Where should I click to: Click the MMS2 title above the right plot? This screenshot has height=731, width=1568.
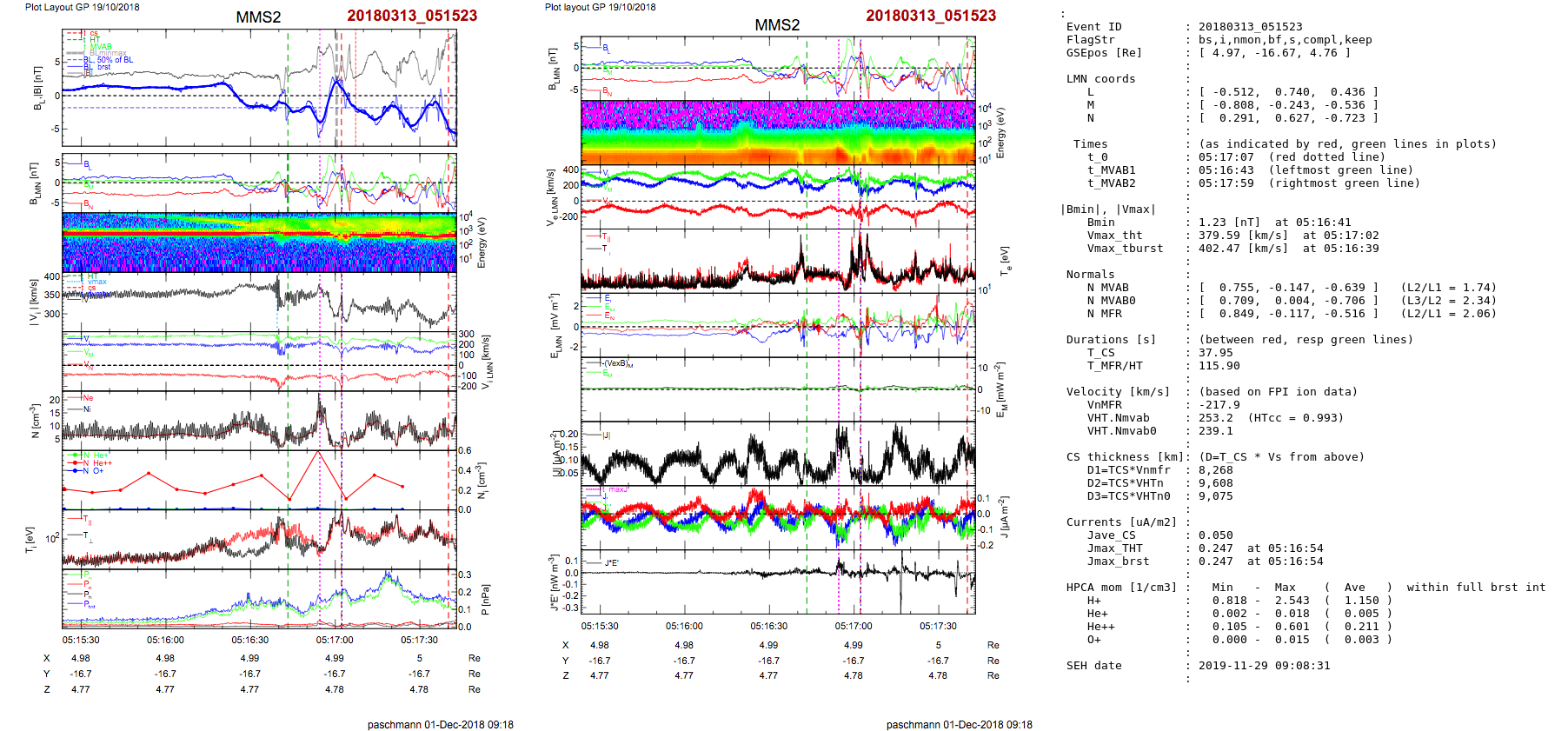coord(777,25)
